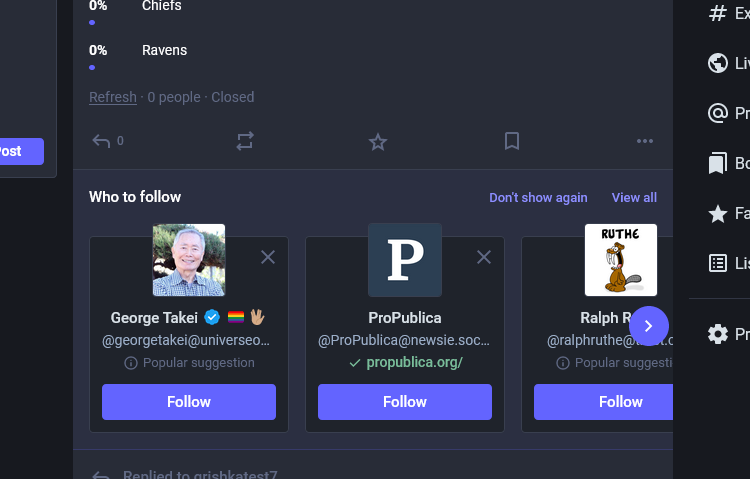Open George Takei's avatar photo
750x479 pixels.
(189, 260)
